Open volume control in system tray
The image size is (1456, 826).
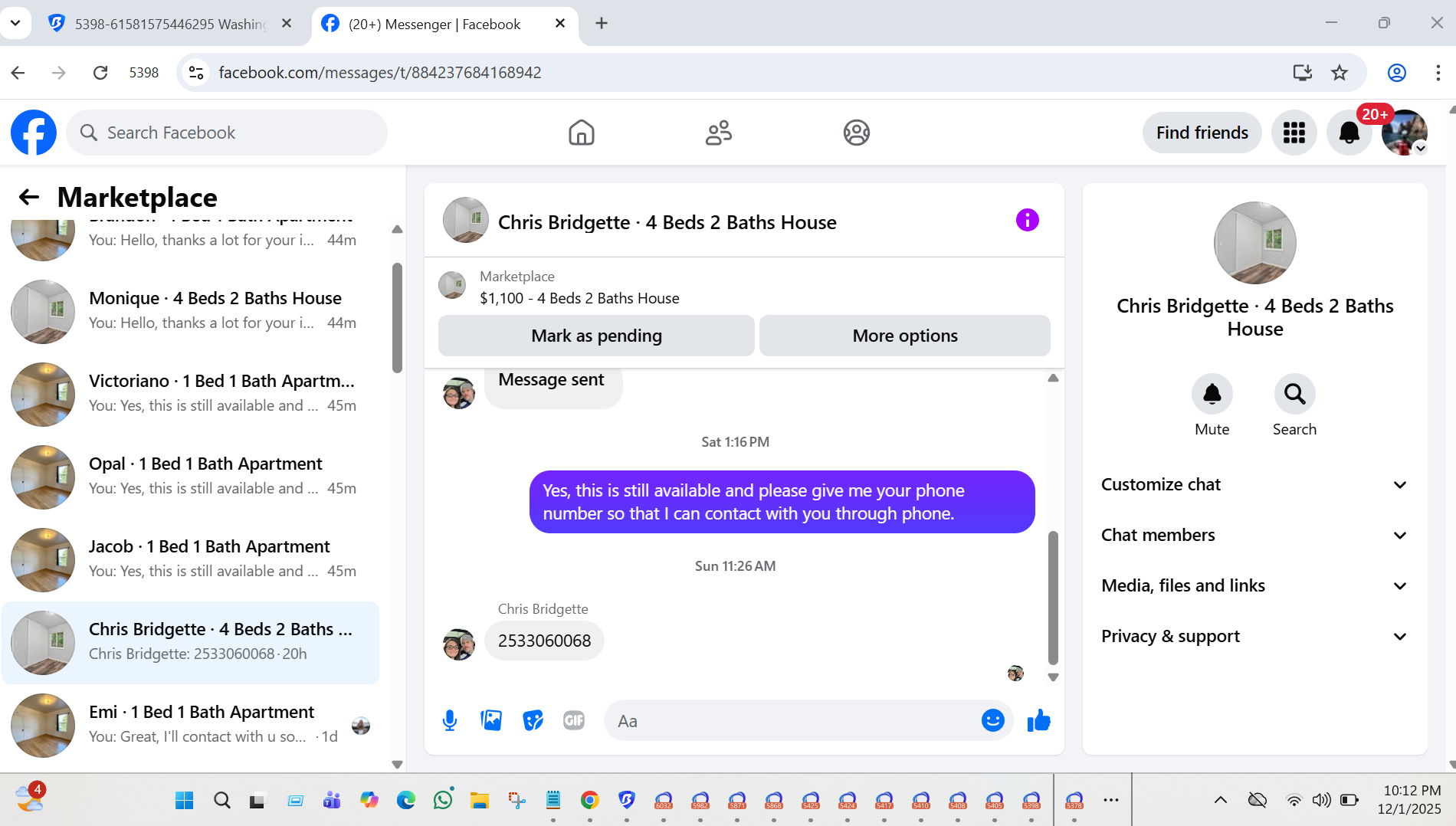tap(1321, 800)
